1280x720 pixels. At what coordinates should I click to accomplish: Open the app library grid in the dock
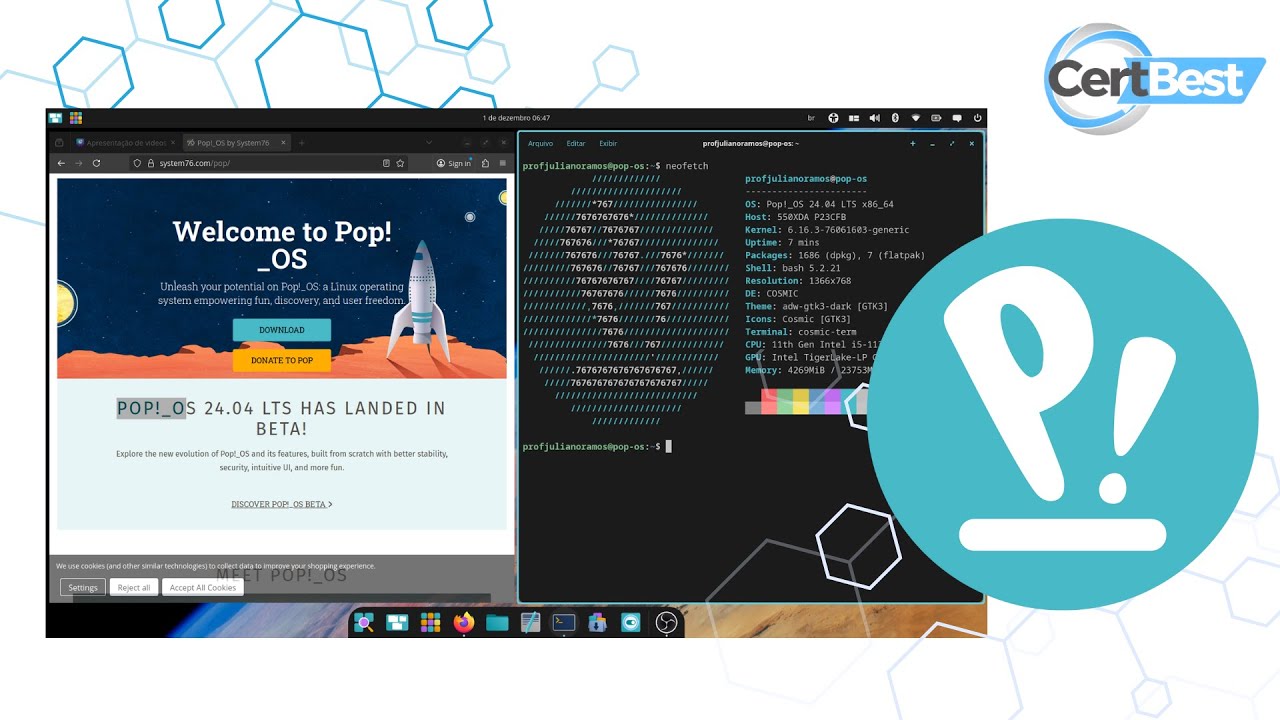click(430, 623)
